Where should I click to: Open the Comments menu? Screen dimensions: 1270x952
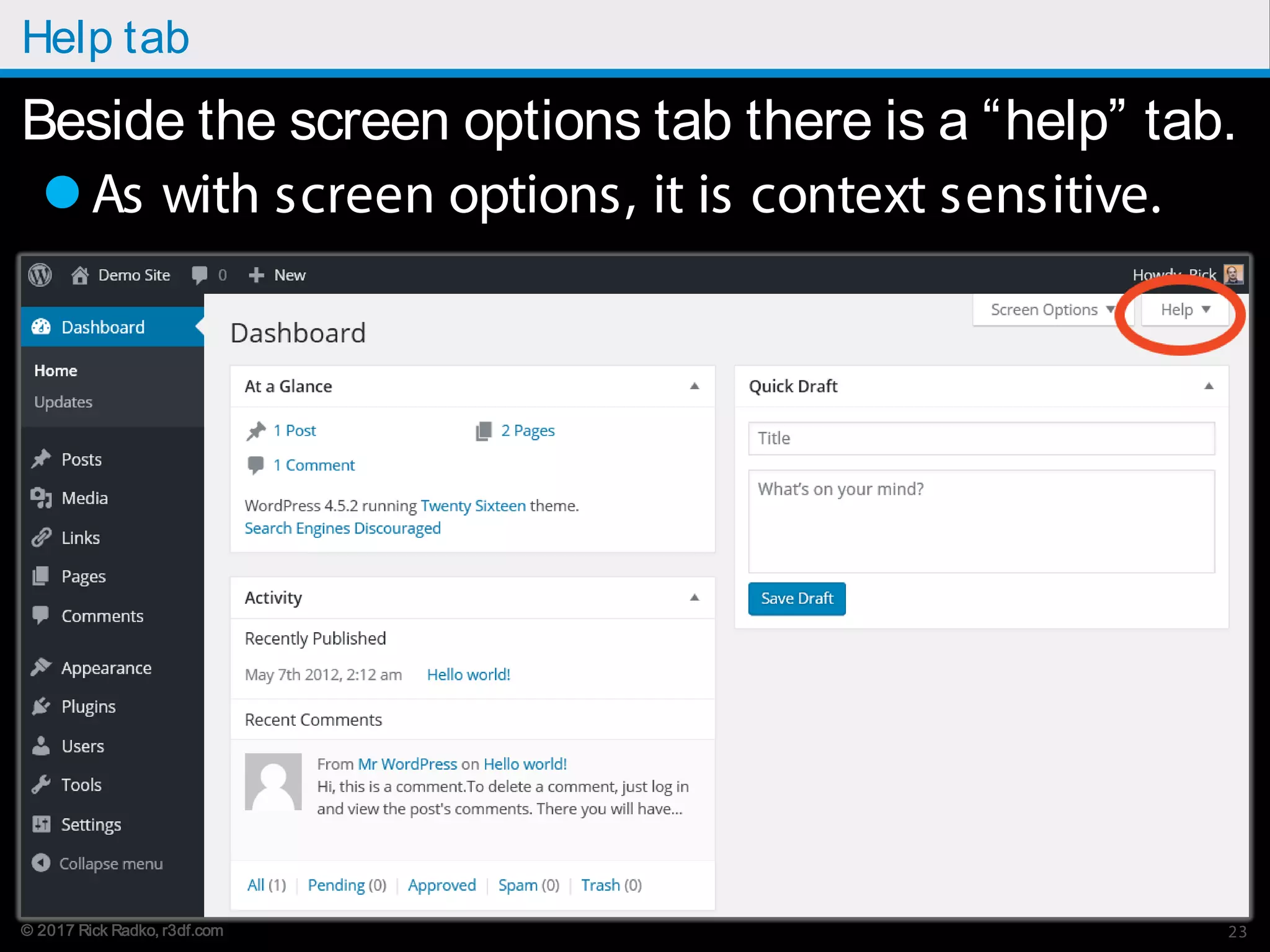pos(102,615)
